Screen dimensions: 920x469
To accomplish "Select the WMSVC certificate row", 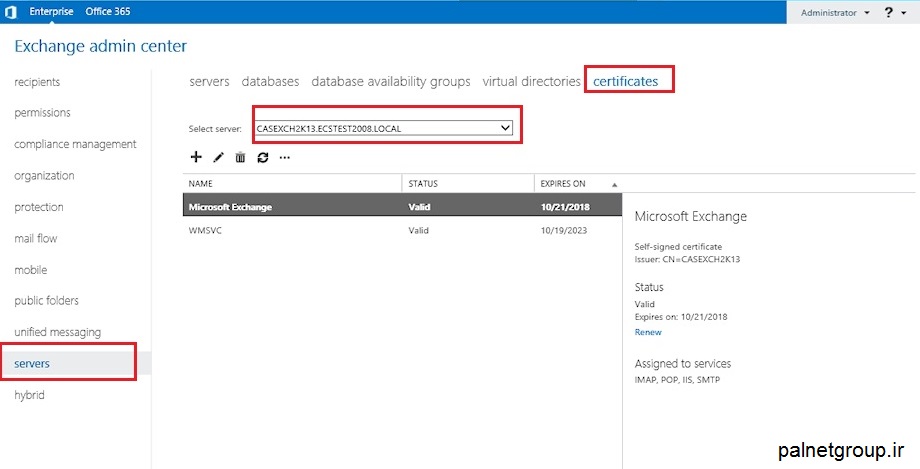I will pyautogui.click(x=402, y=230).
